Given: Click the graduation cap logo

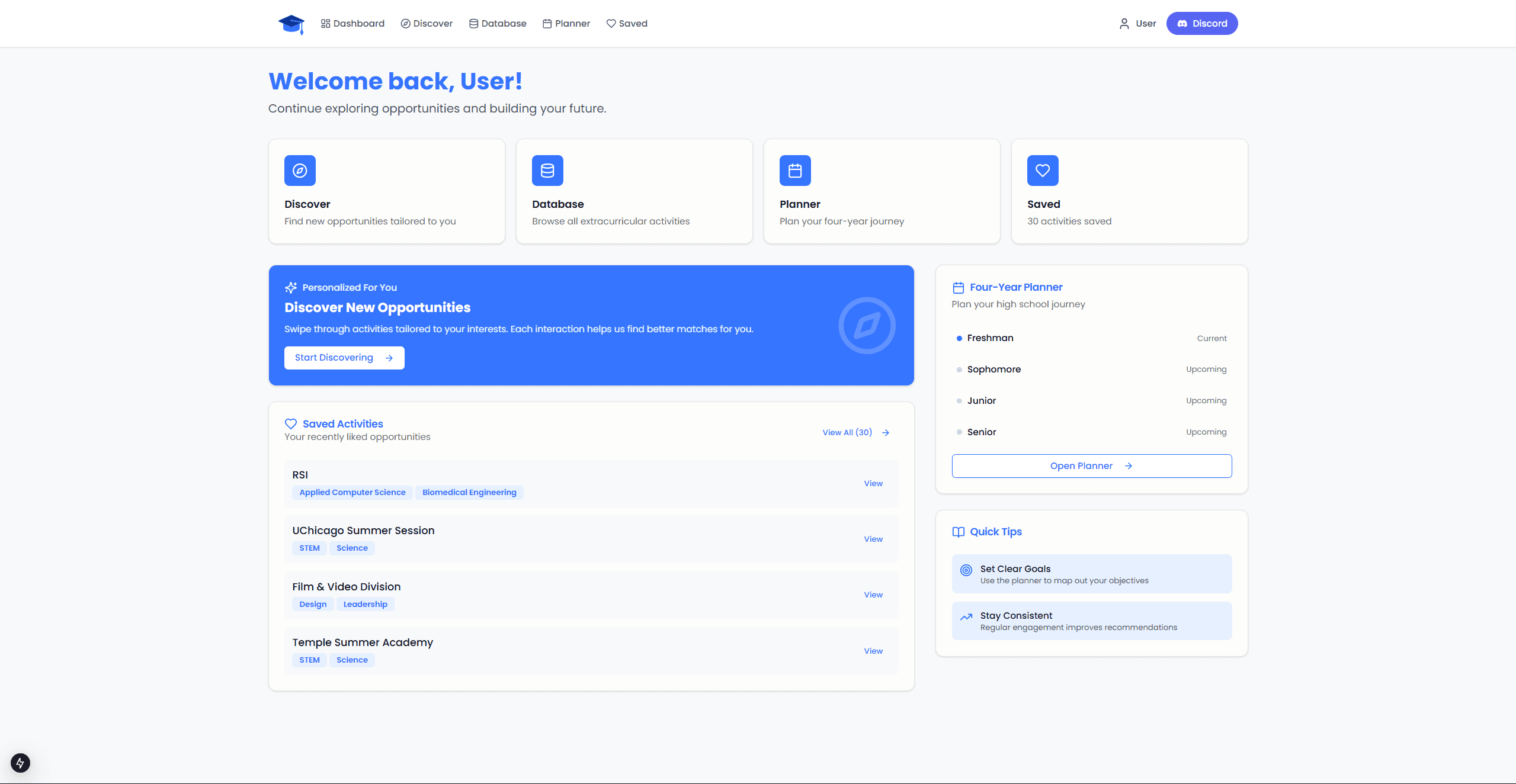Looking at the screenshot, I should tap(291, 24).
